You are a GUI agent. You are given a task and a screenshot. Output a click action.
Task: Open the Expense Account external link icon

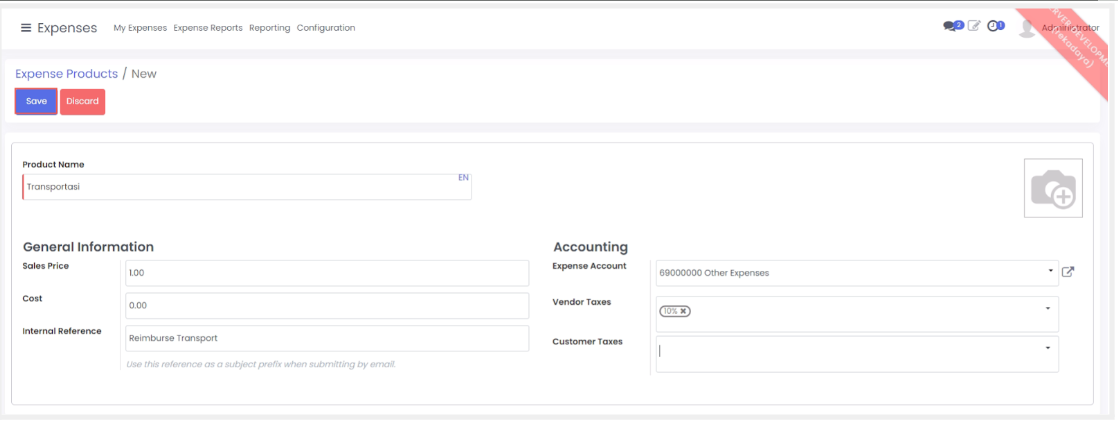pos(1068,272)
